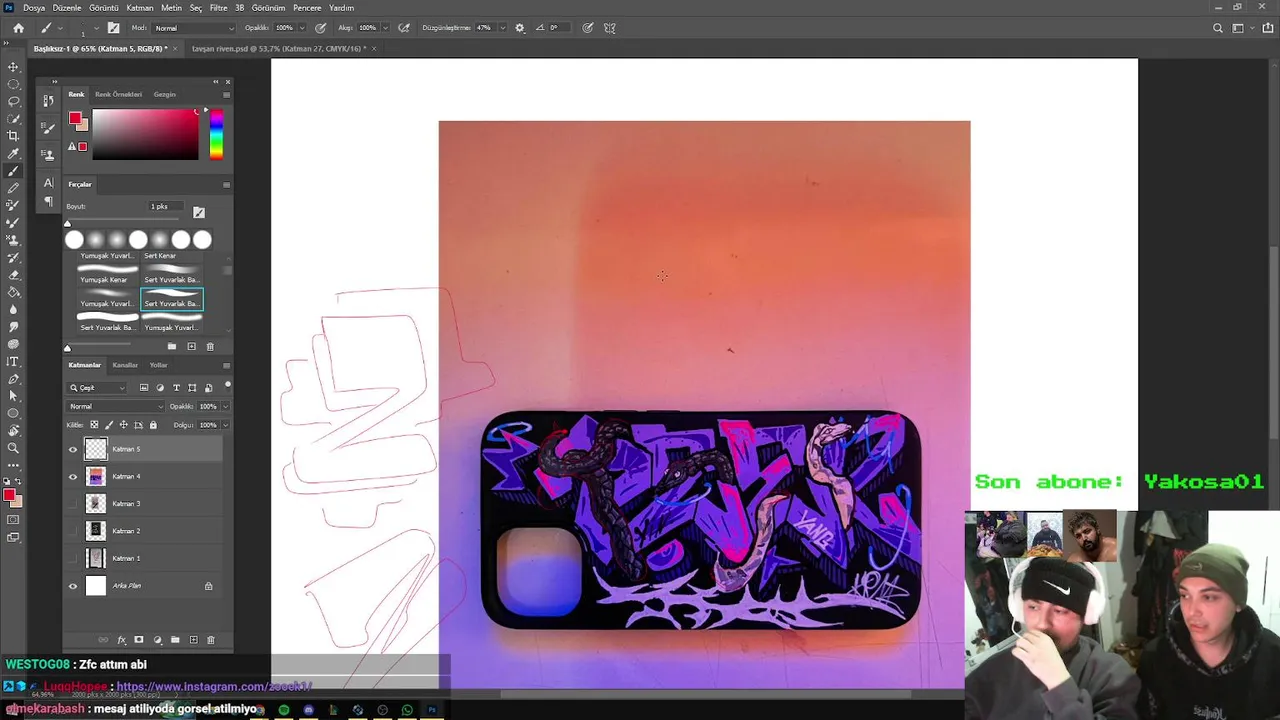The image size is (1280, 720).
Task: Expand the Opaklık dropdown in options bar
Action: tap(301, 28)
